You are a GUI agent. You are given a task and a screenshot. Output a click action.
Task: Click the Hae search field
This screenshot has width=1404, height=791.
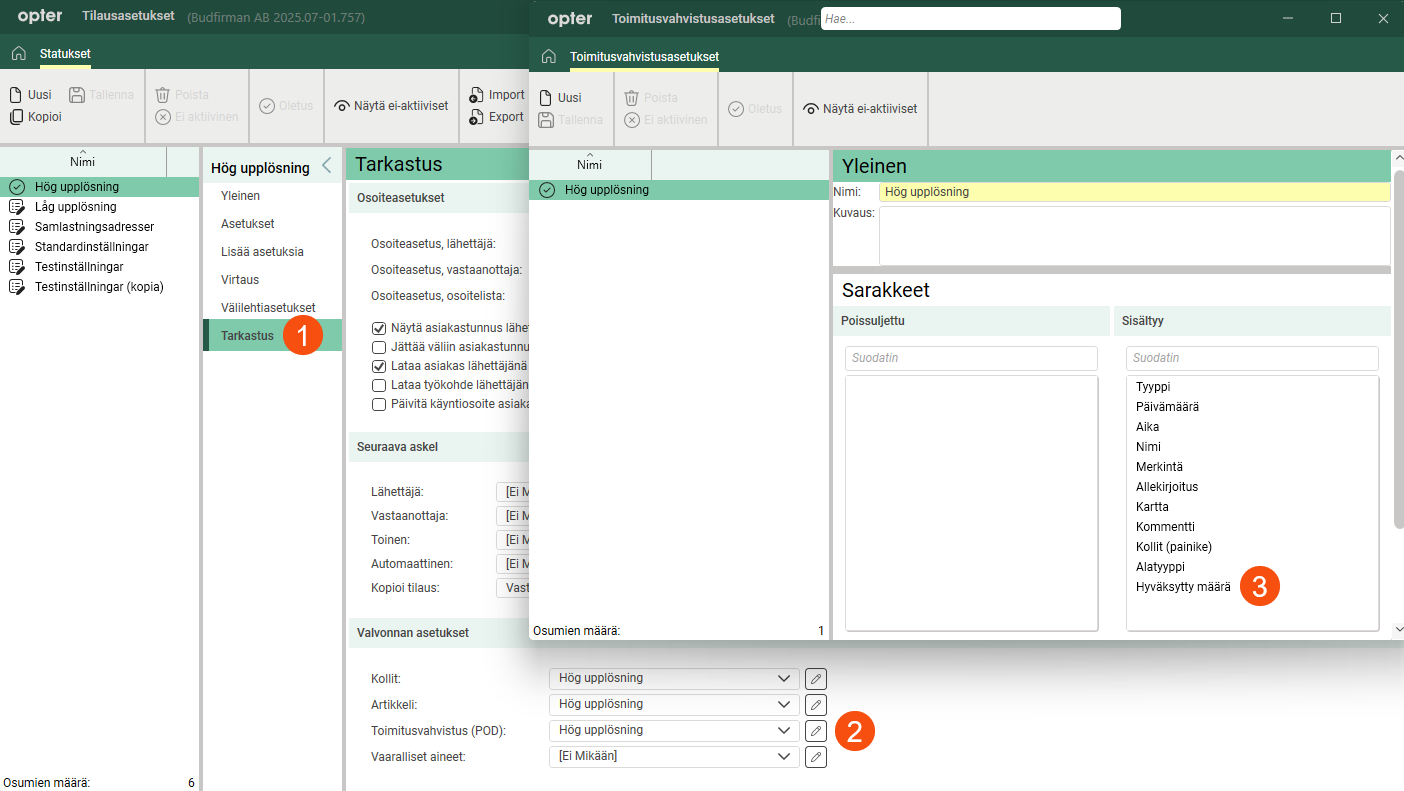click(970, 19)
